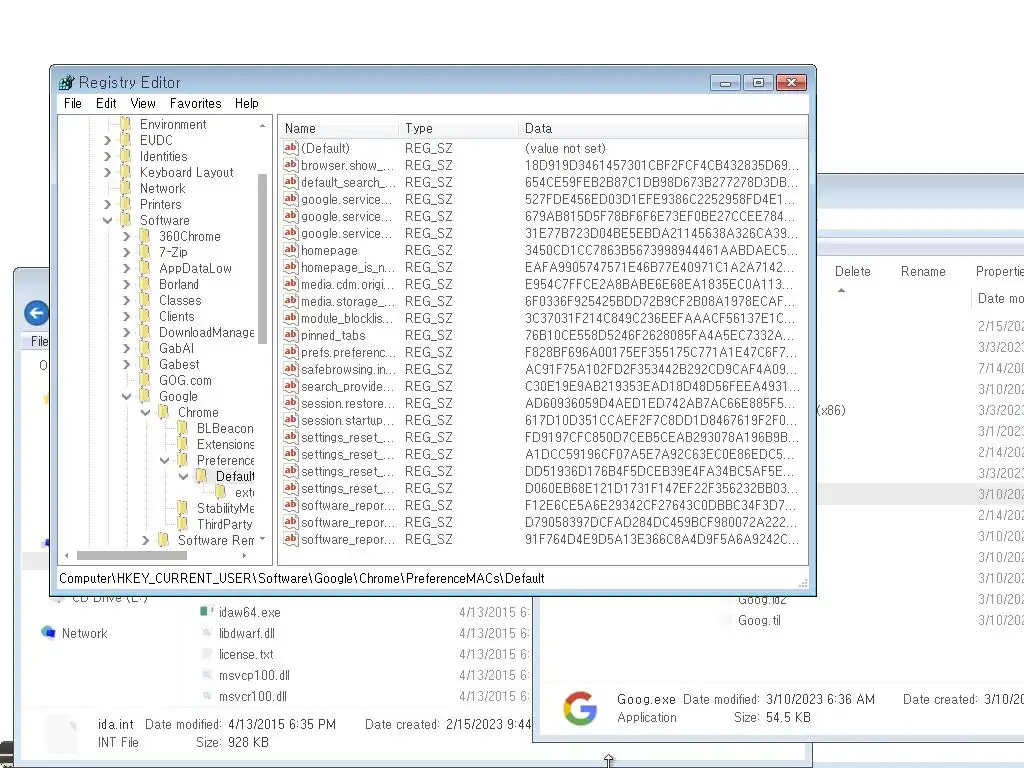
Task: Expand the Keyboard Layout key
Action: (108, 172)
